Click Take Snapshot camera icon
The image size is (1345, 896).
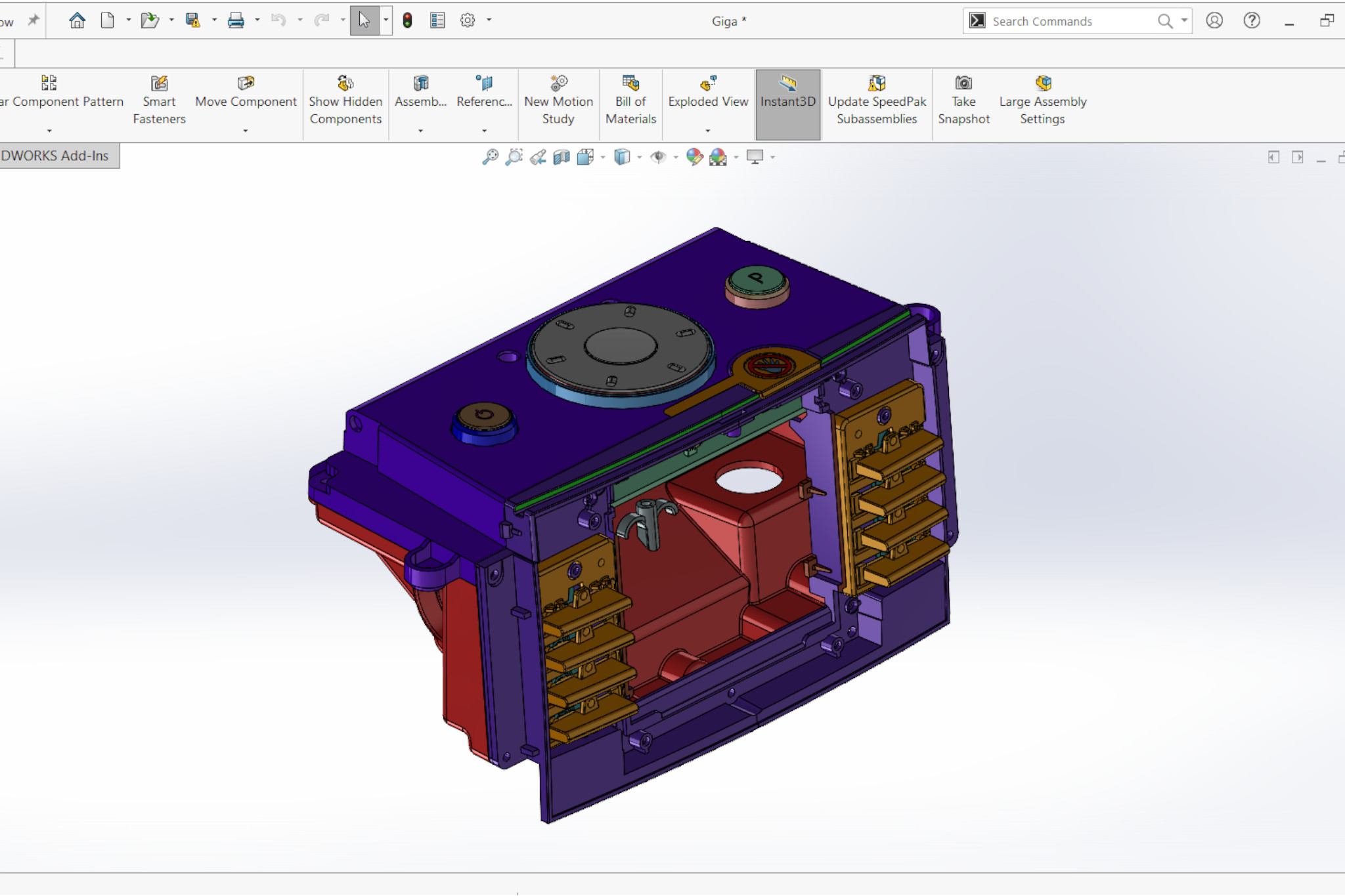tap(963, 83)
